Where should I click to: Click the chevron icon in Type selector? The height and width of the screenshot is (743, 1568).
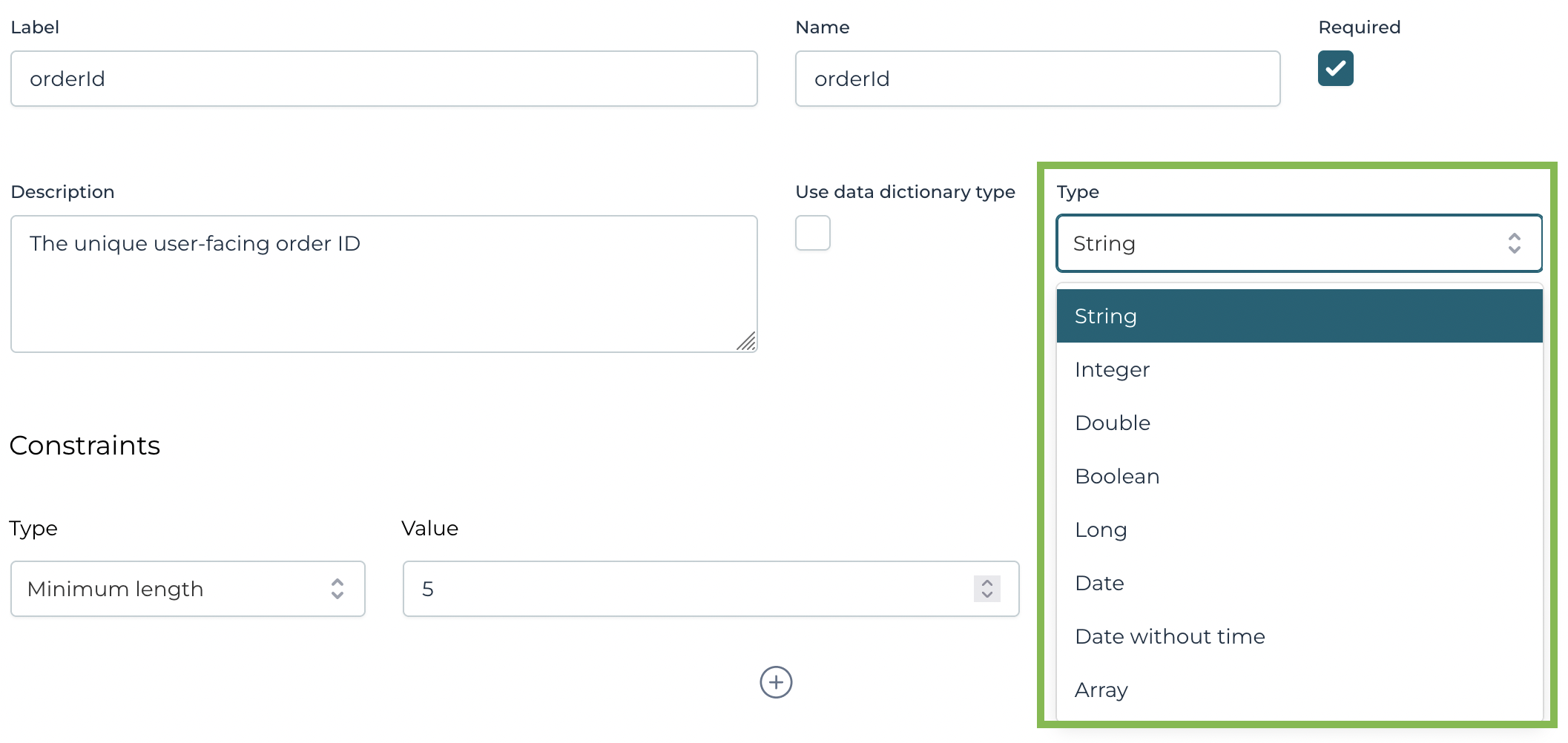(1515, 243)
